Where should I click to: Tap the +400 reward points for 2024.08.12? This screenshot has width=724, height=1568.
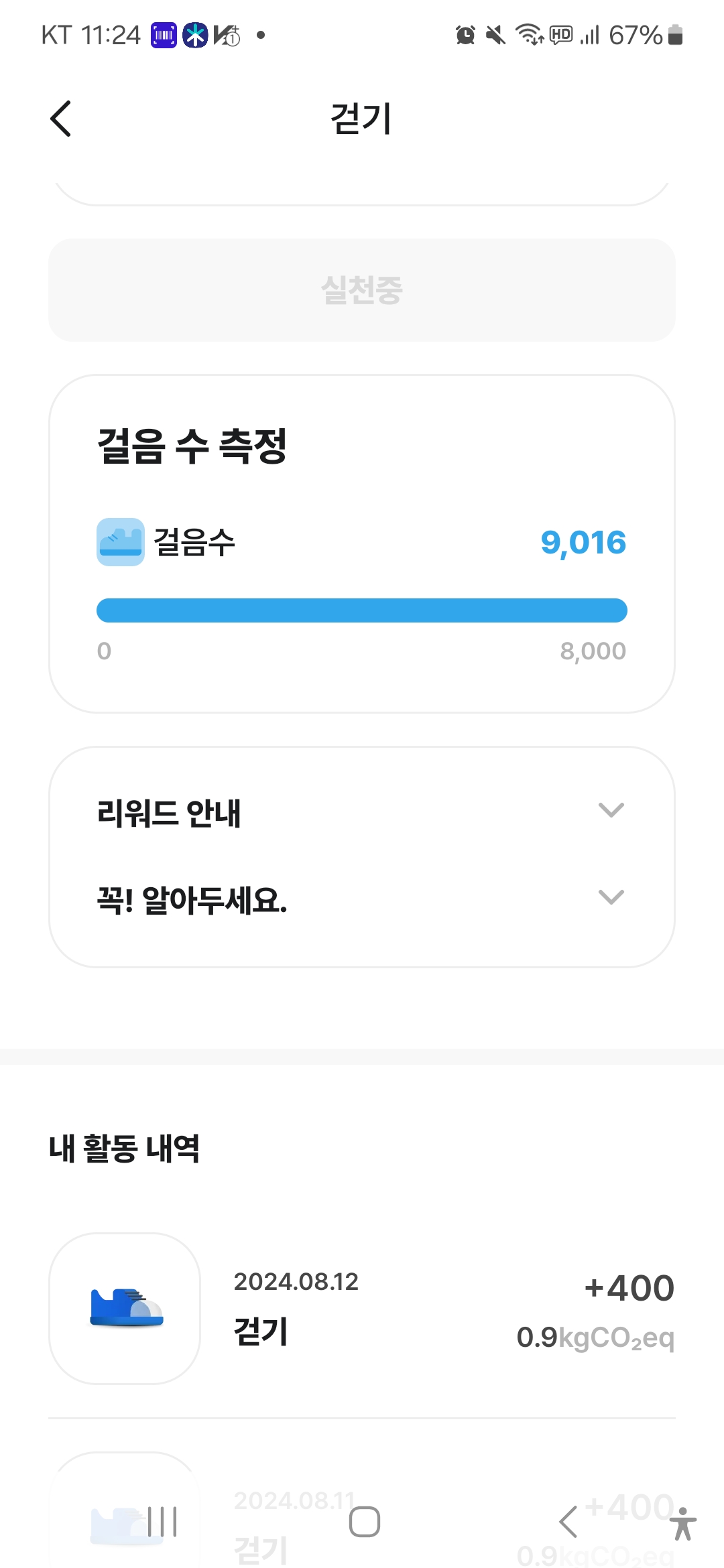629,1288
